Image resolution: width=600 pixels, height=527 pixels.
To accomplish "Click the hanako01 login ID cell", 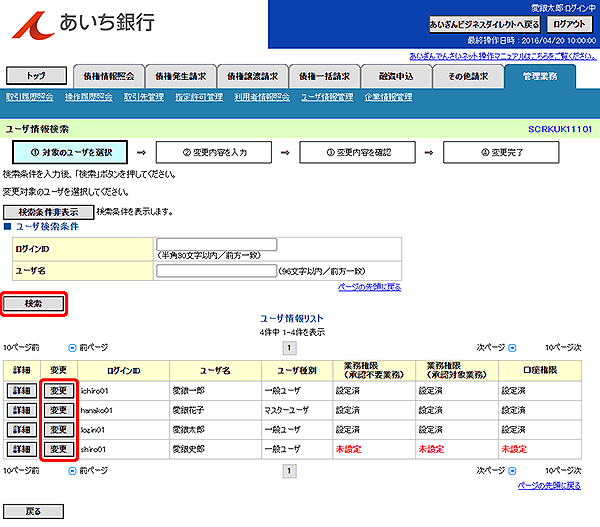I will pos(124,410).
